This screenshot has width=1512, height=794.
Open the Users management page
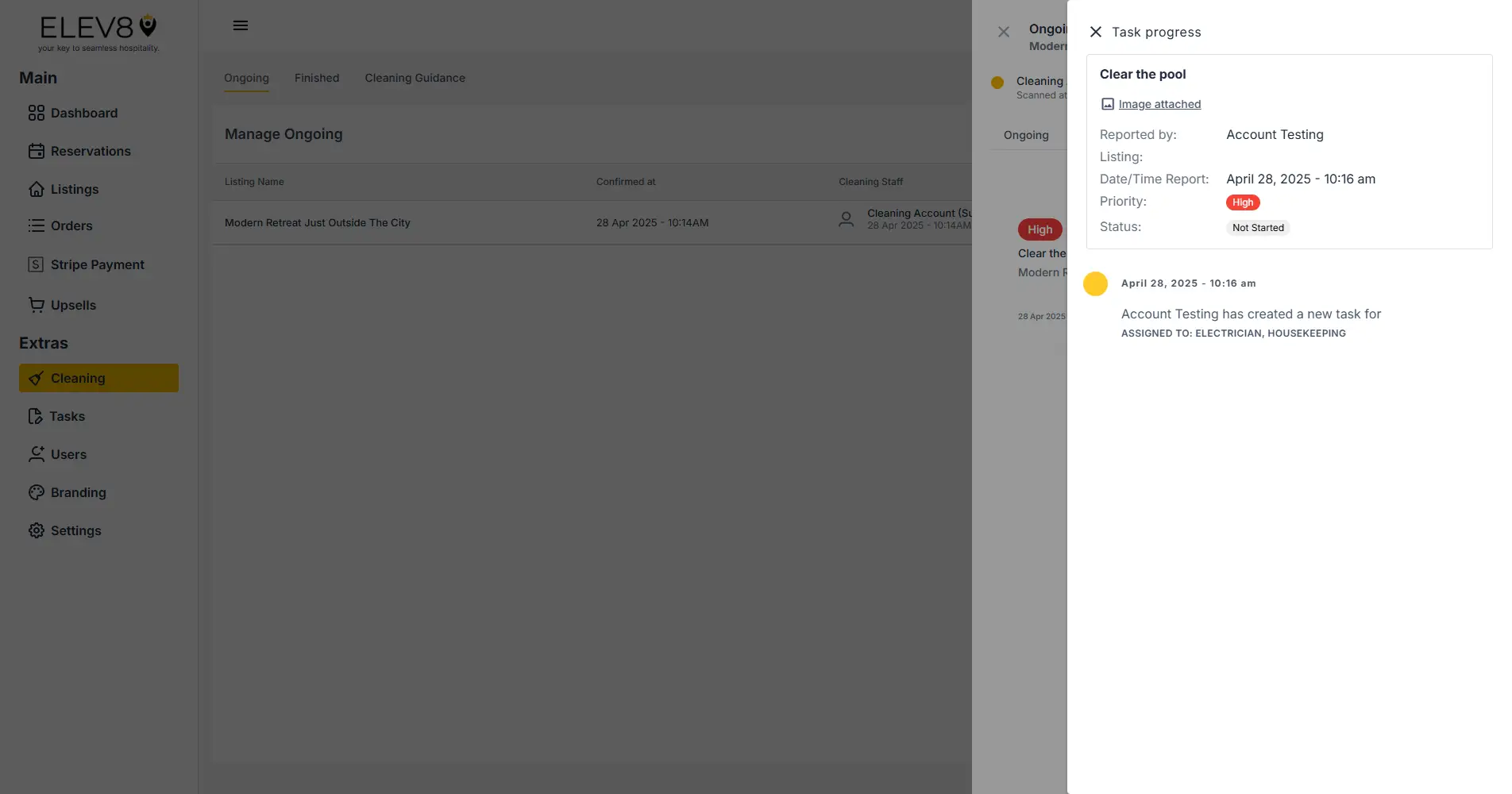[68, 454]
